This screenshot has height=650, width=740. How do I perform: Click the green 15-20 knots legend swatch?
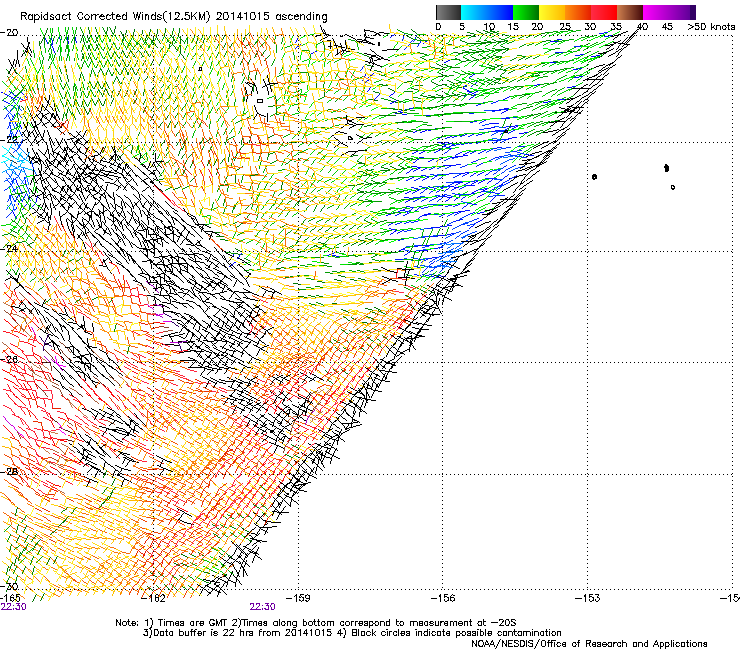526,12
